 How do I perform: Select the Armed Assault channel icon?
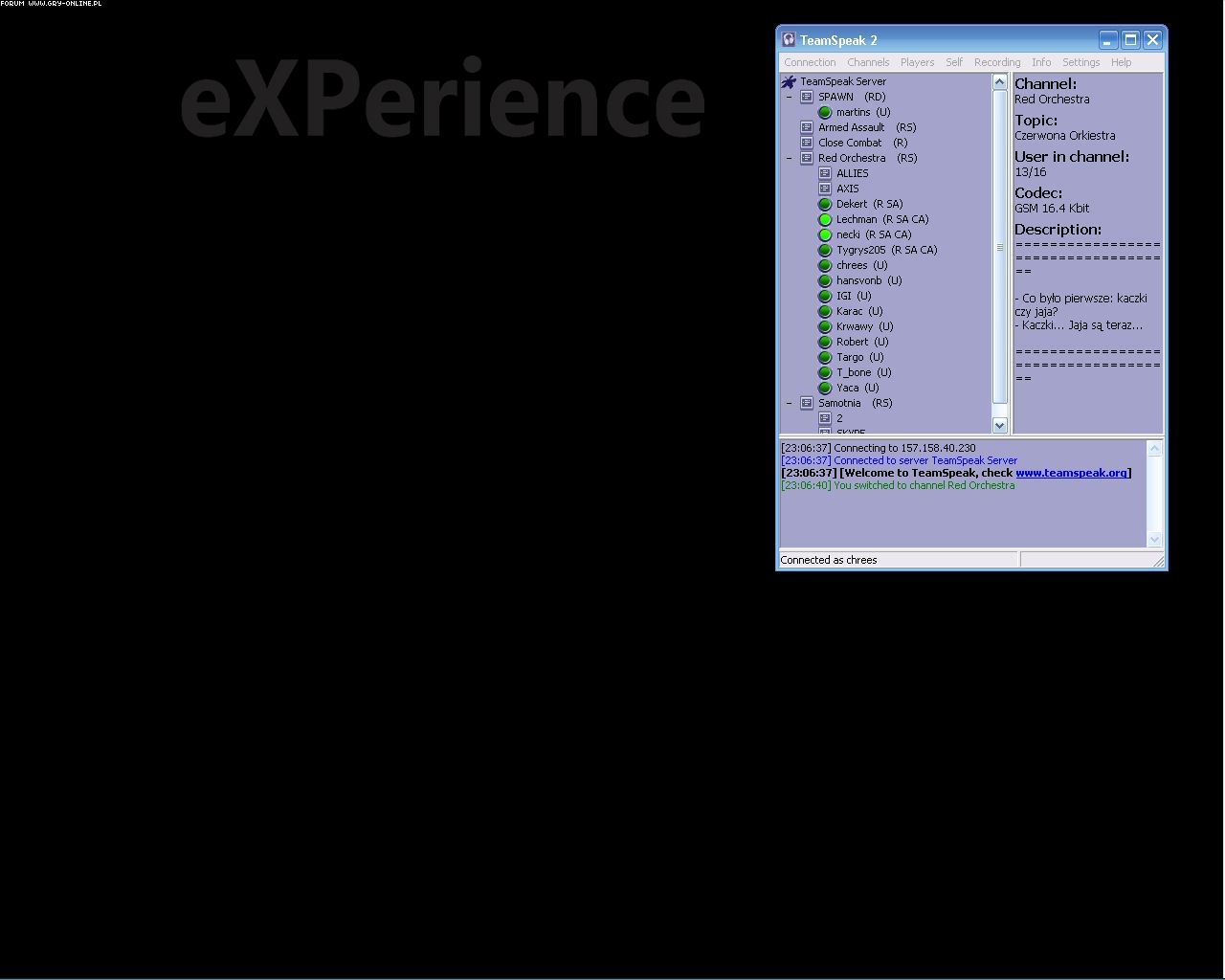tap(807, 127)
